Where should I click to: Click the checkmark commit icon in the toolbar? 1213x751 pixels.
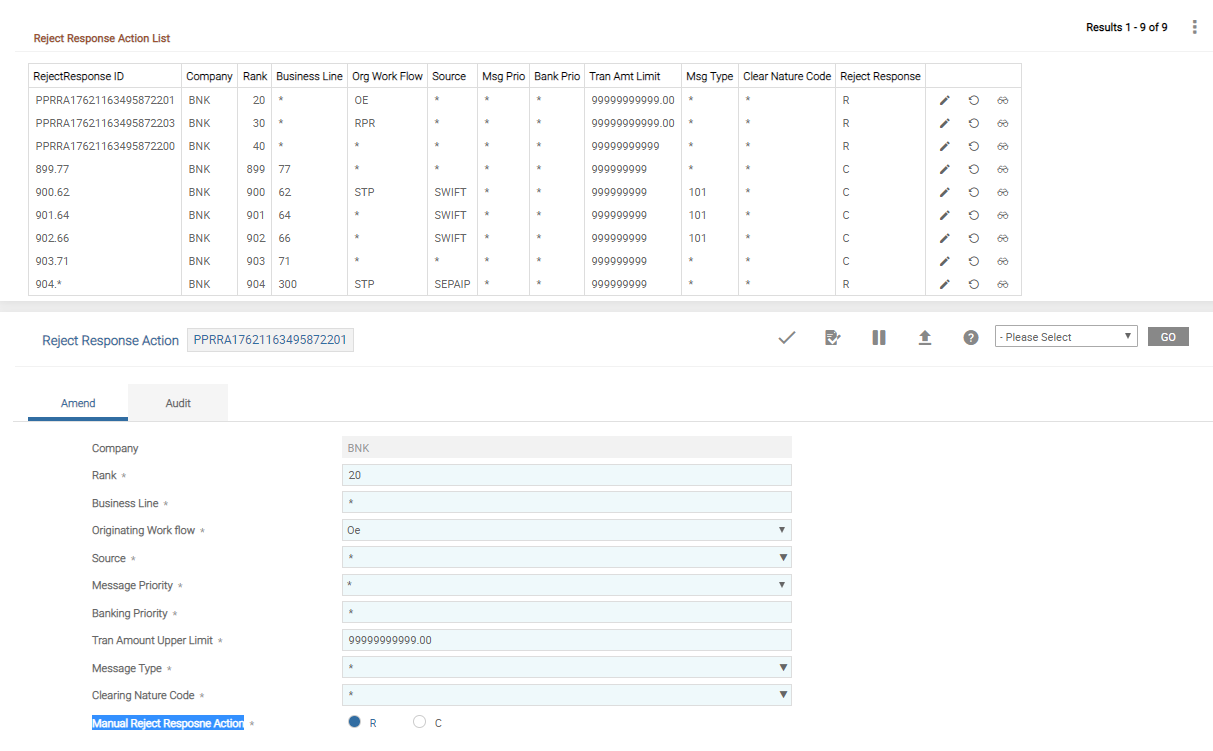[786, 338]
